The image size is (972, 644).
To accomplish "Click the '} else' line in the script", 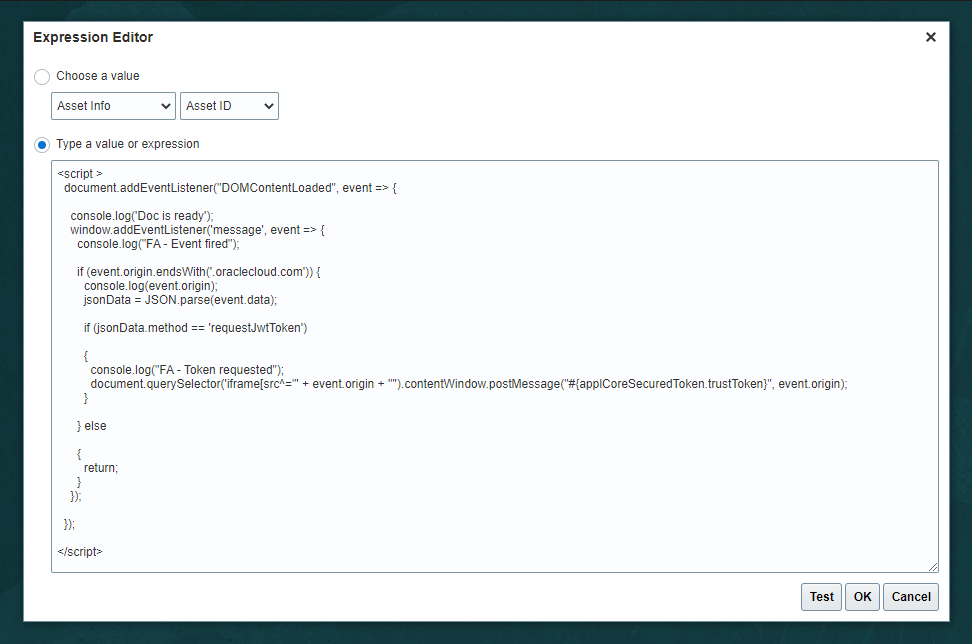I will point(92,425).
